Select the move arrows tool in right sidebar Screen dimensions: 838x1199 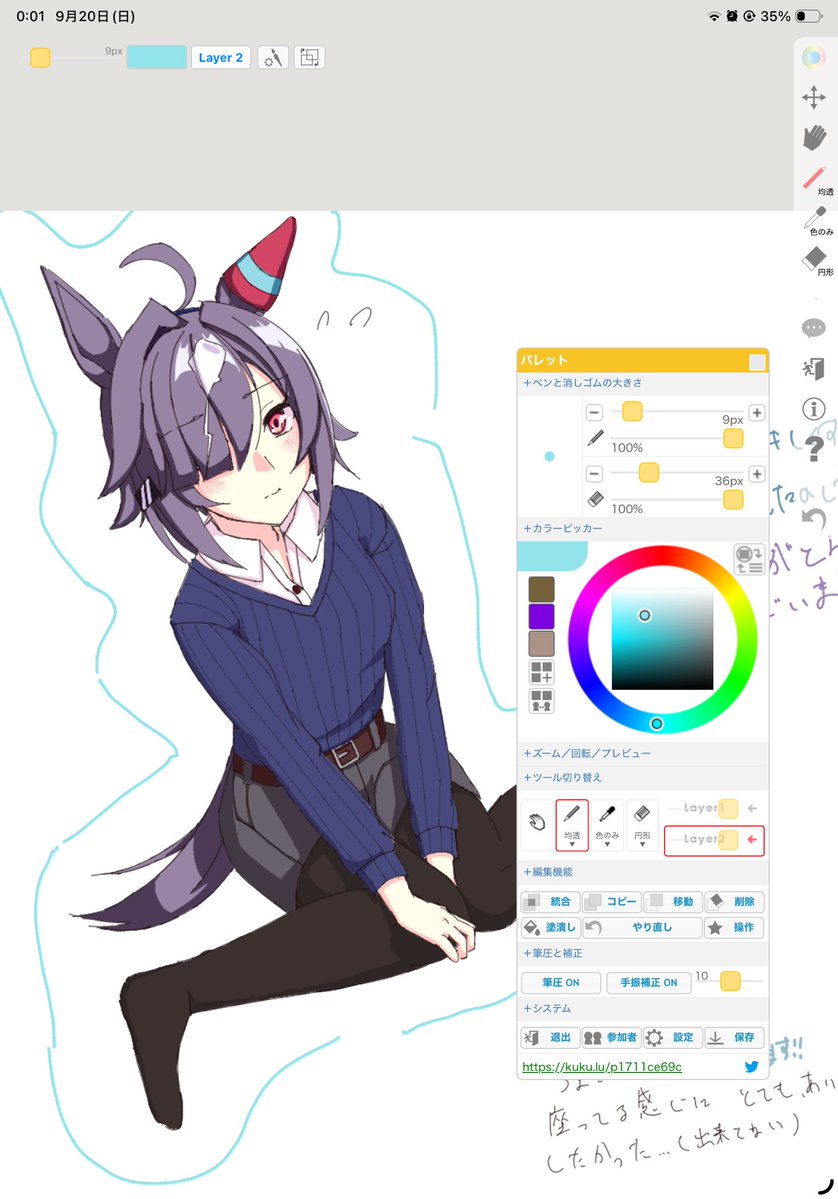[x=813, y=97]
